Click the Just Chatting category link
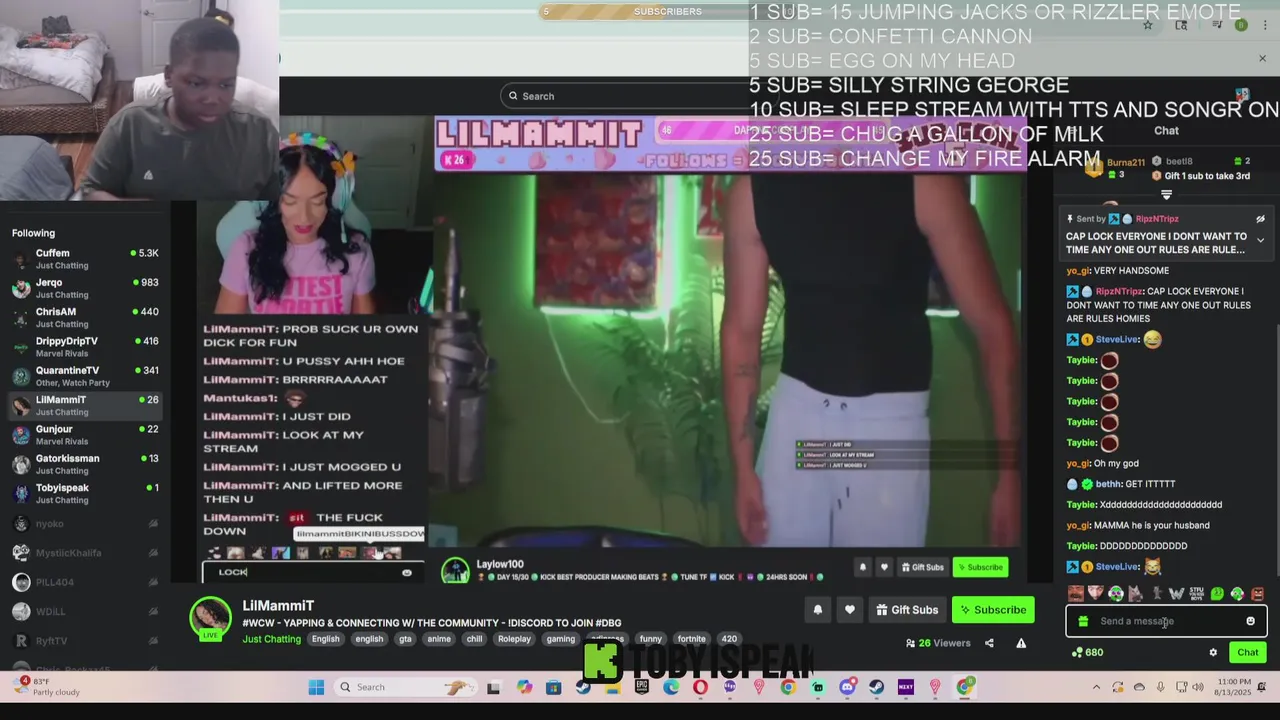This screenshot has width=1280, height=720. 271,639
